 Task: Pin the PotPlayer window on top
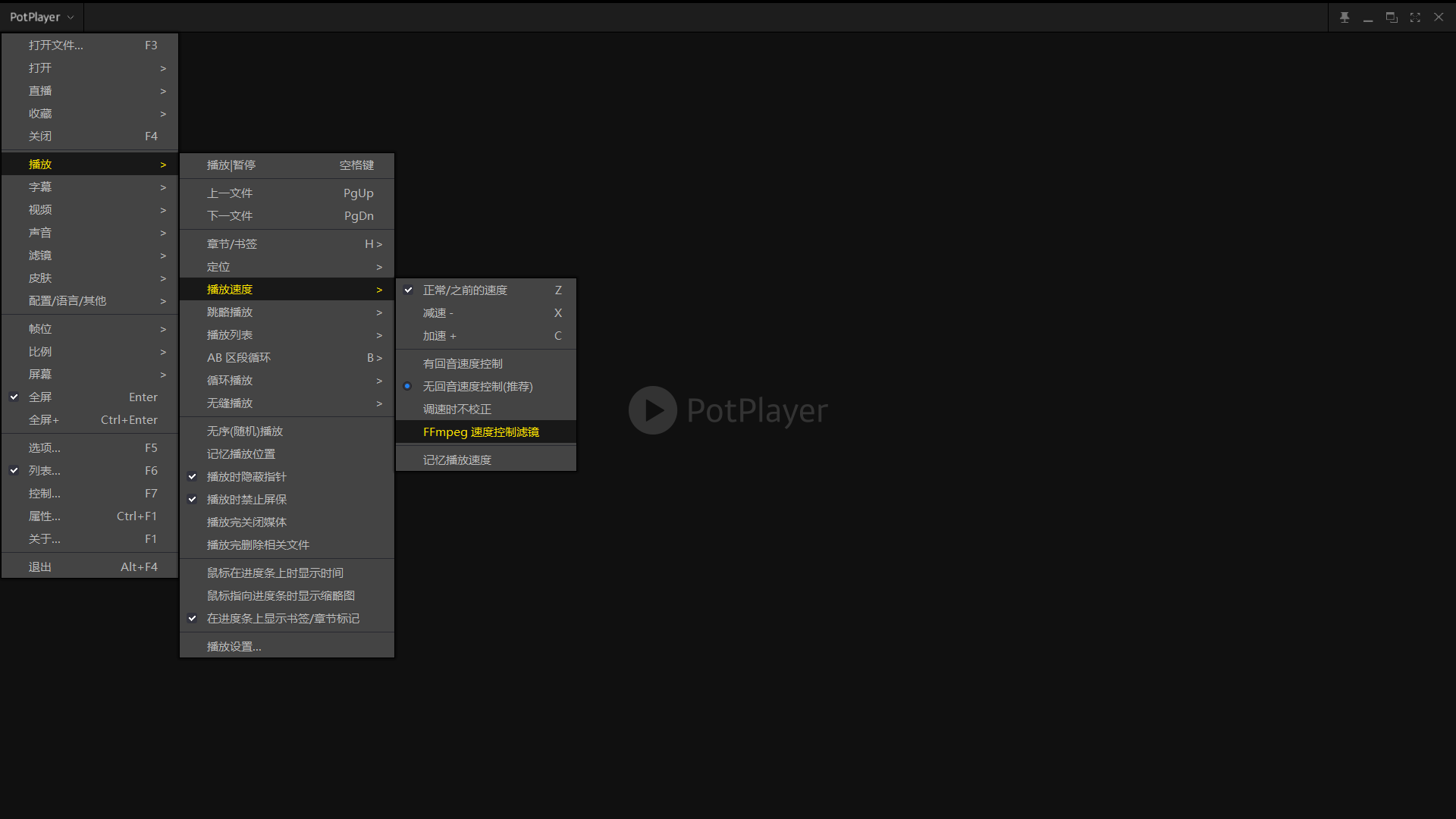pos(1345,17)
